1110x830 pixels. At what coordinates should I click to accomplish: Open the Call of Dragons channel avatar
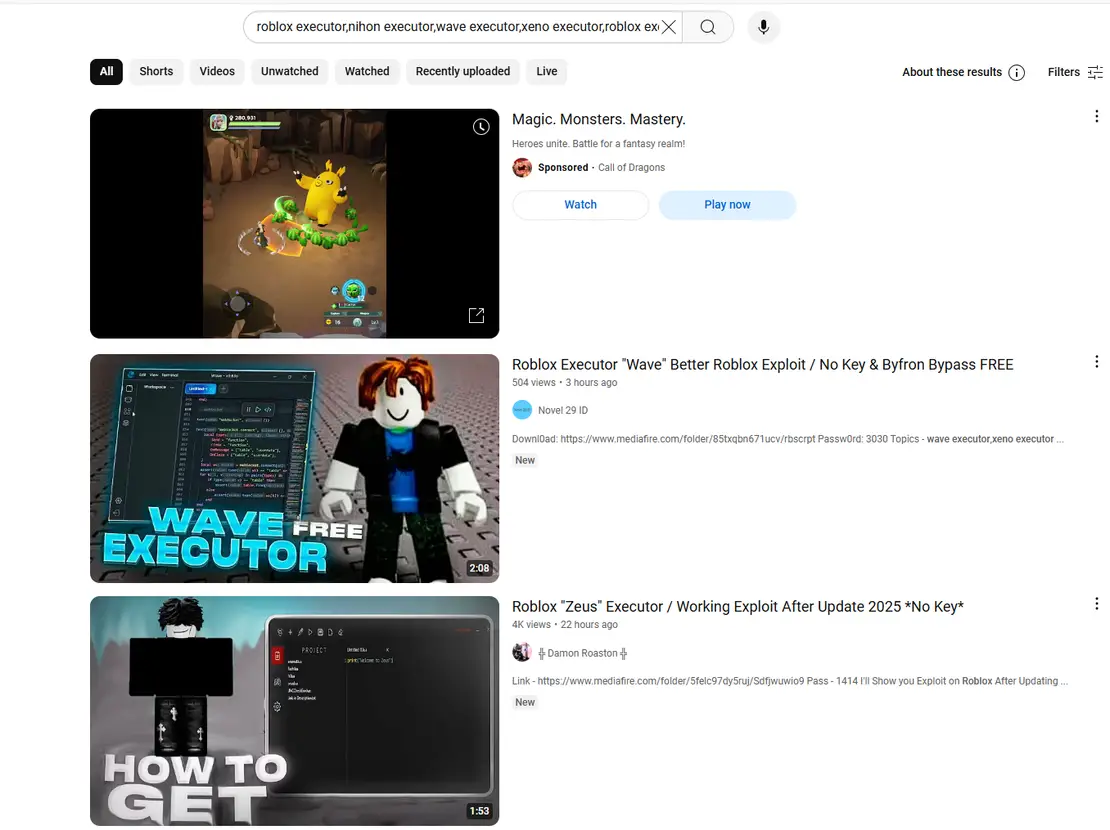pyautogui.click(x=522, y=168)
